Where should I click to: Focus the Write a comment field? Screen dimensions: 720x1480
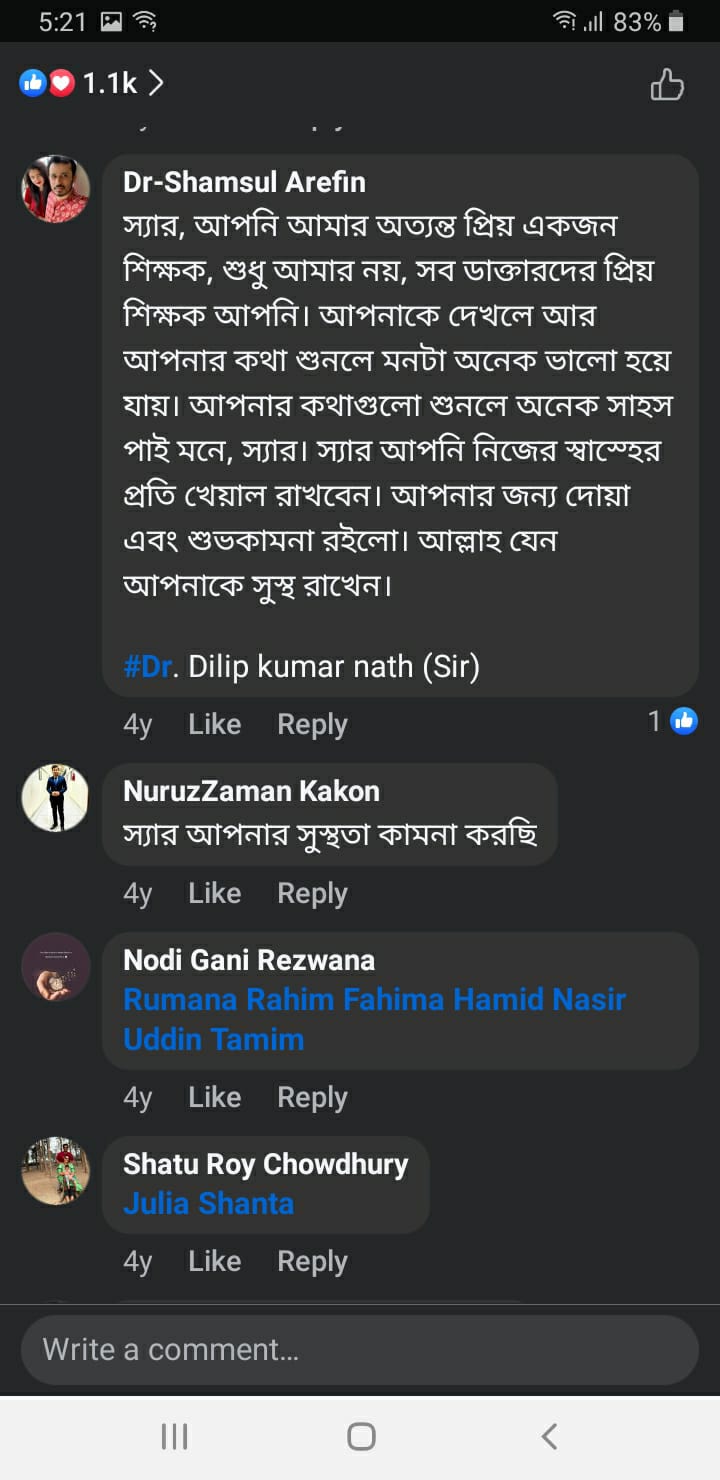pyautogui.click(x=360, y=1349)
